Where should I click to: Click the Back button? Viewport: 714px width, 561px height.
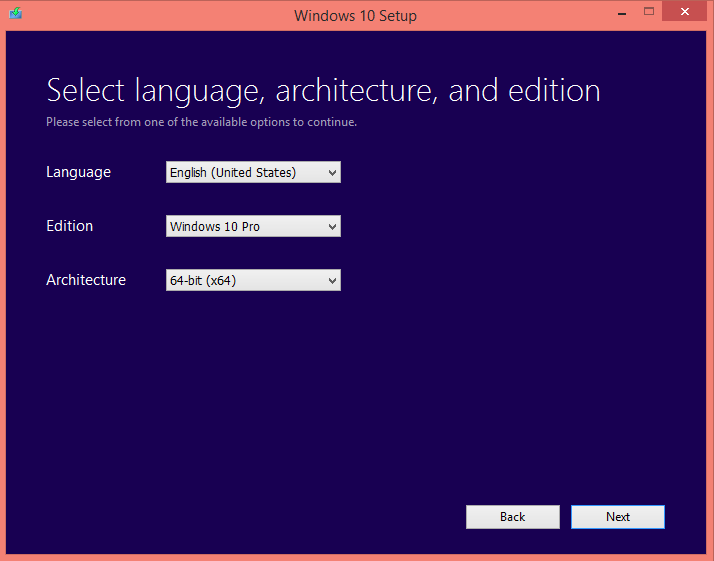[x=513, y=517]
